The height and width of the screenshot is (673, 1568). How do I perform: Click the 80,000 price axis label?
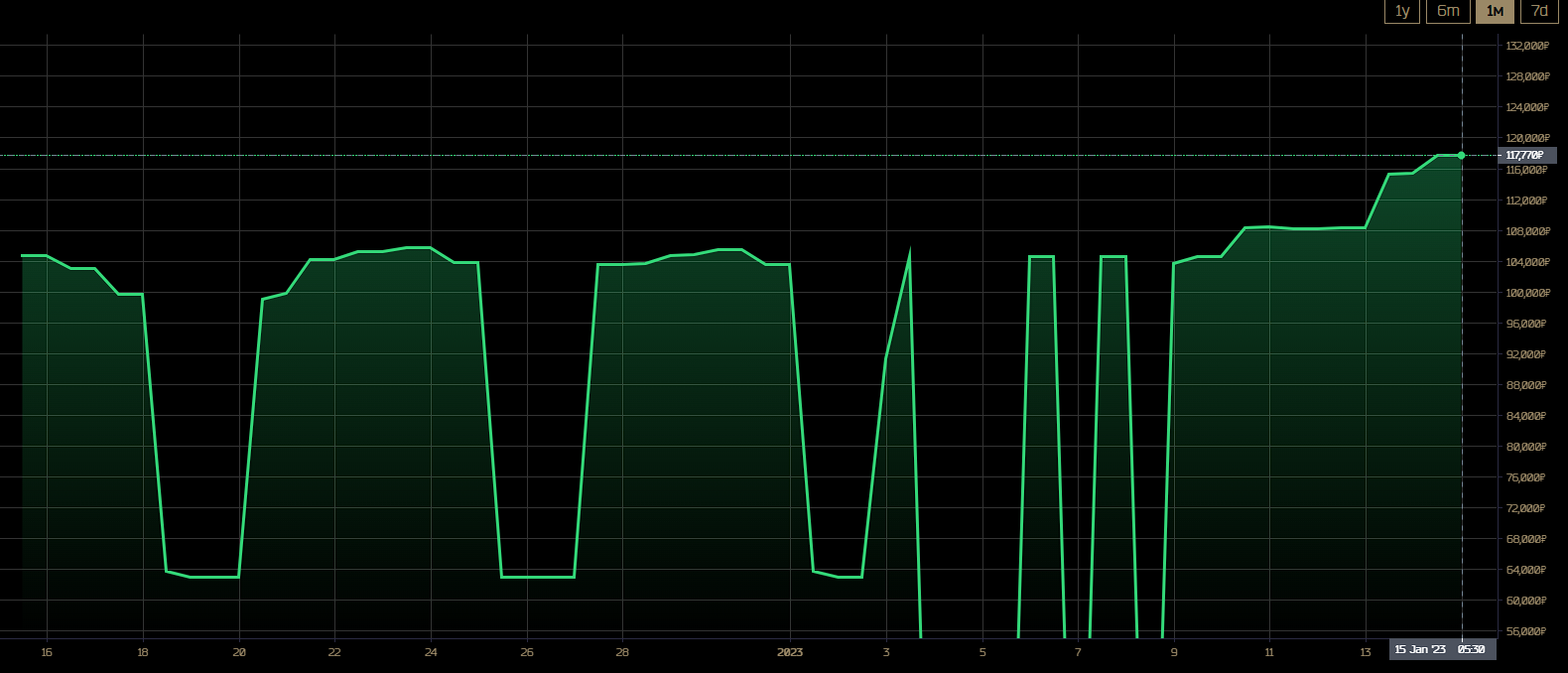pyautogui.click(x=1526, y=447)
